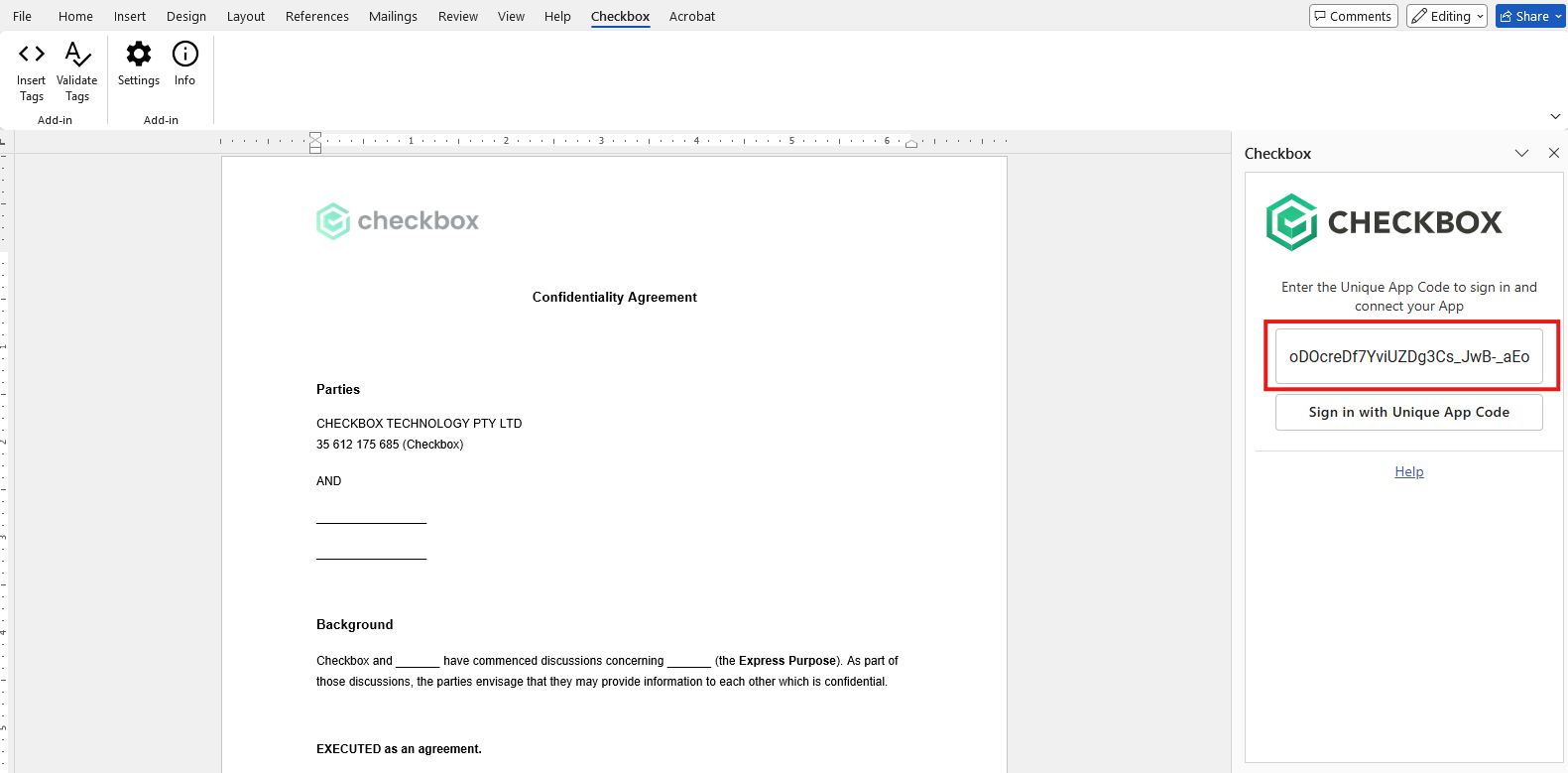Click the CHECKBOX logo in the task pane
This screenshot has width=1568, height=773.
click(1385, 222)
